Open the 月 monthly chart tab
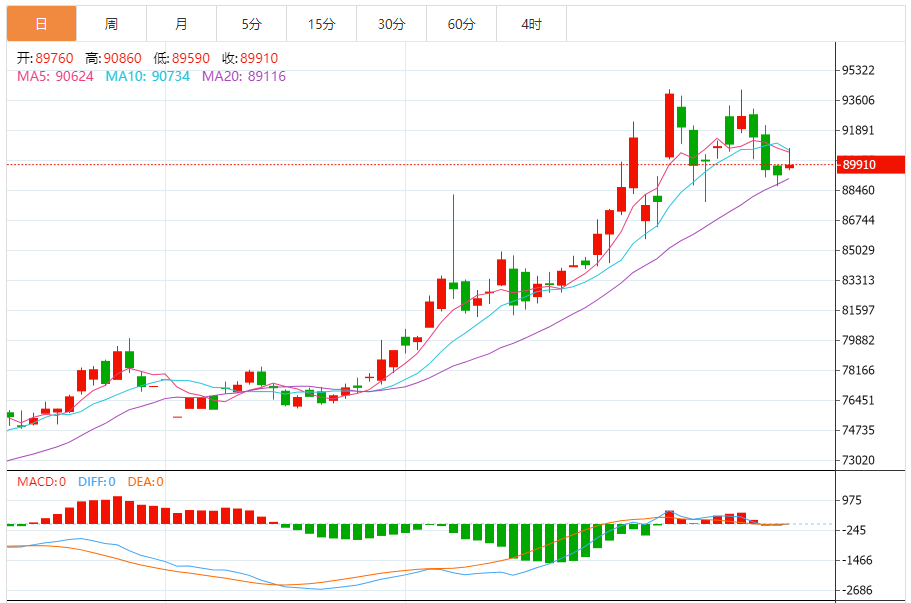 coord(181,24)
